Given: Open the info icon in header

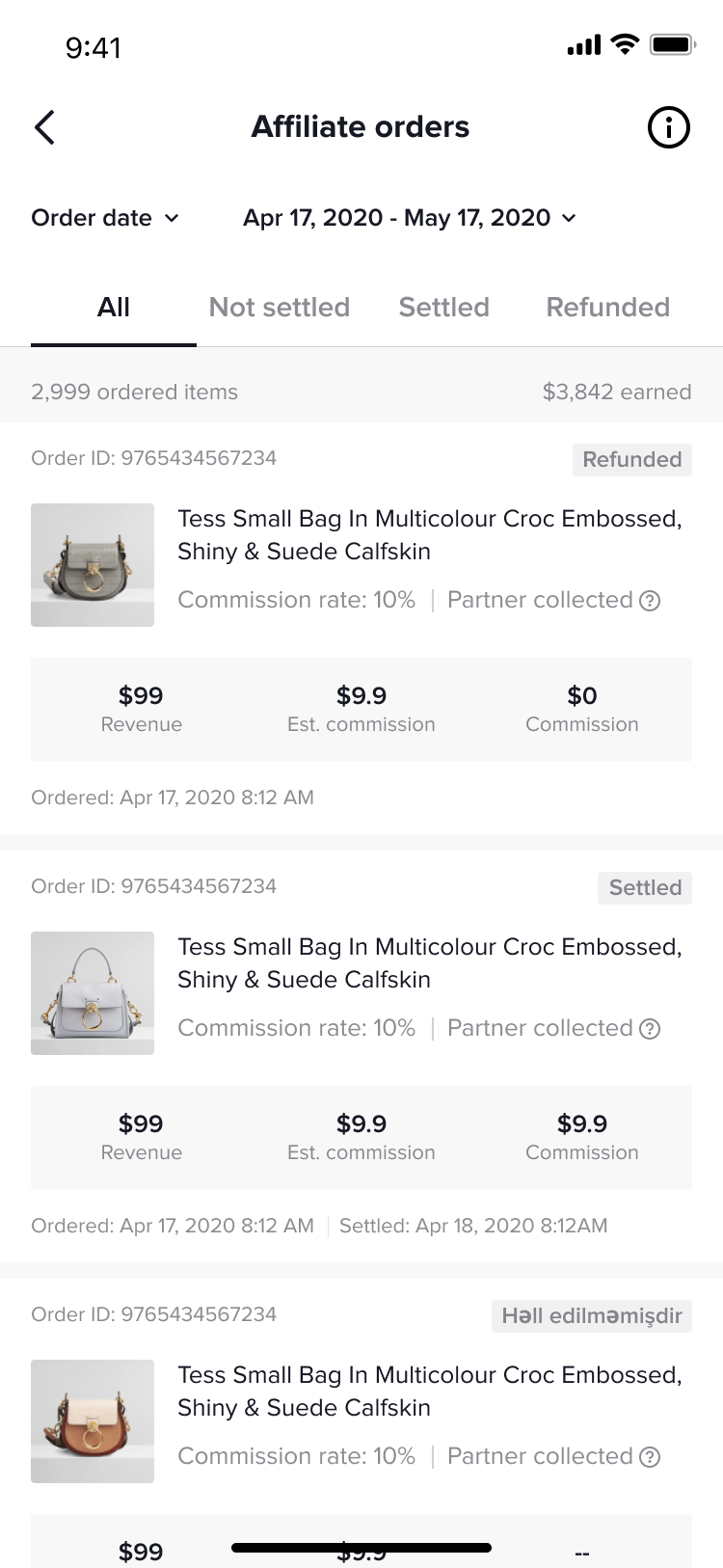Looking at the screenshot, I should coord(668,127).
